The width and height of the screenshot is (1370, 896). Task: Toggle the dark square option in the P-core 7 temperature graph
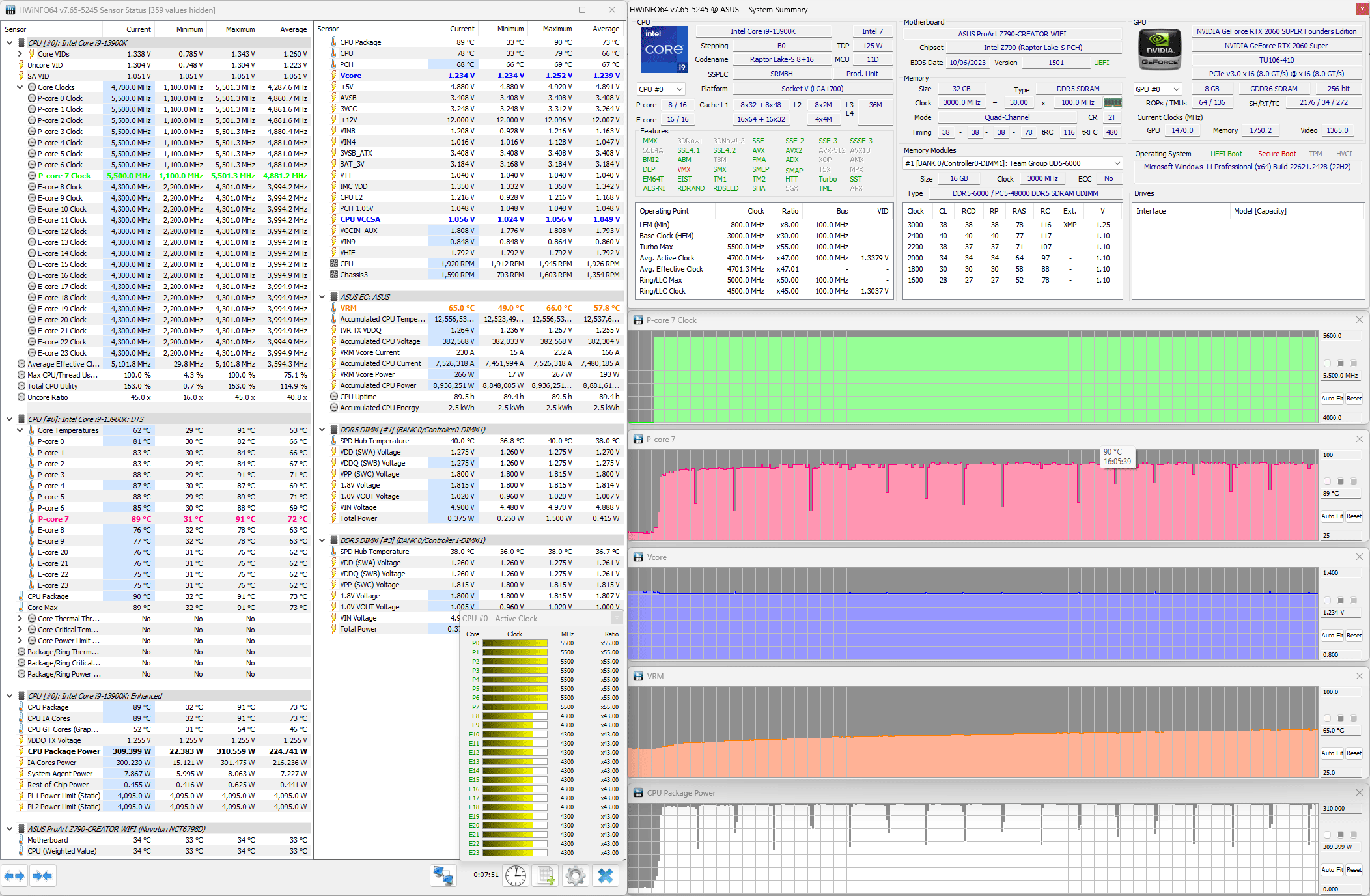tap(1340, 481)
